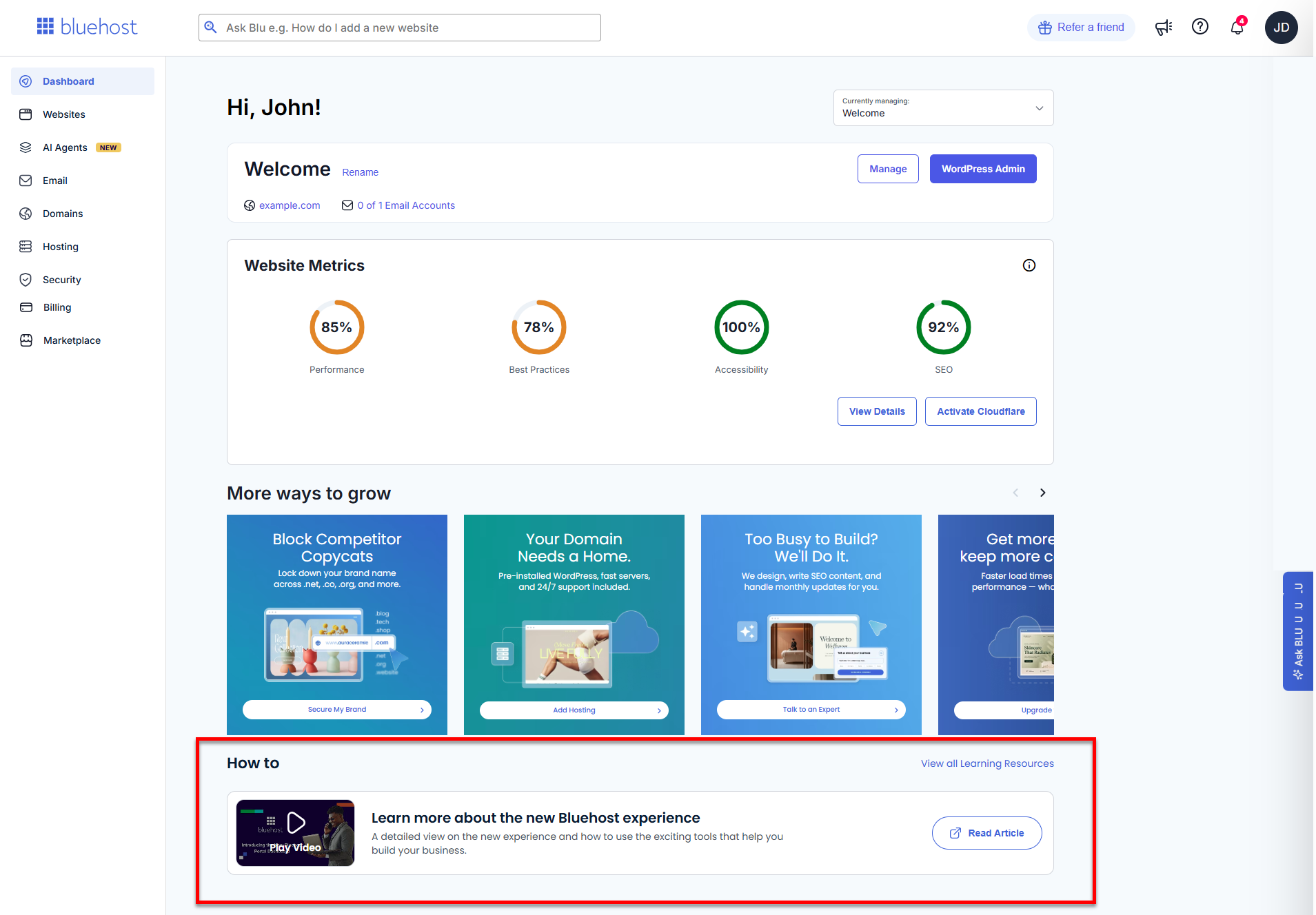This screenshot has width=1316, height=915.
Task: Open Billing in the sidebar
Action: click(83, 307)
